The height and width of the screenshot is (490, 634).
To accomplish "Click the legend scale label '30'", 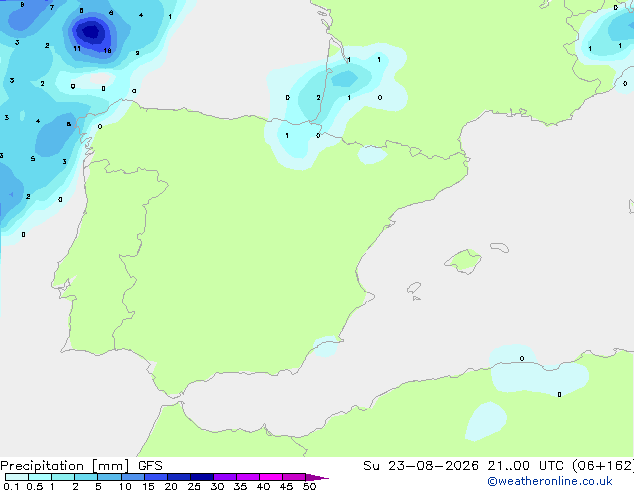I will [217, 486].
